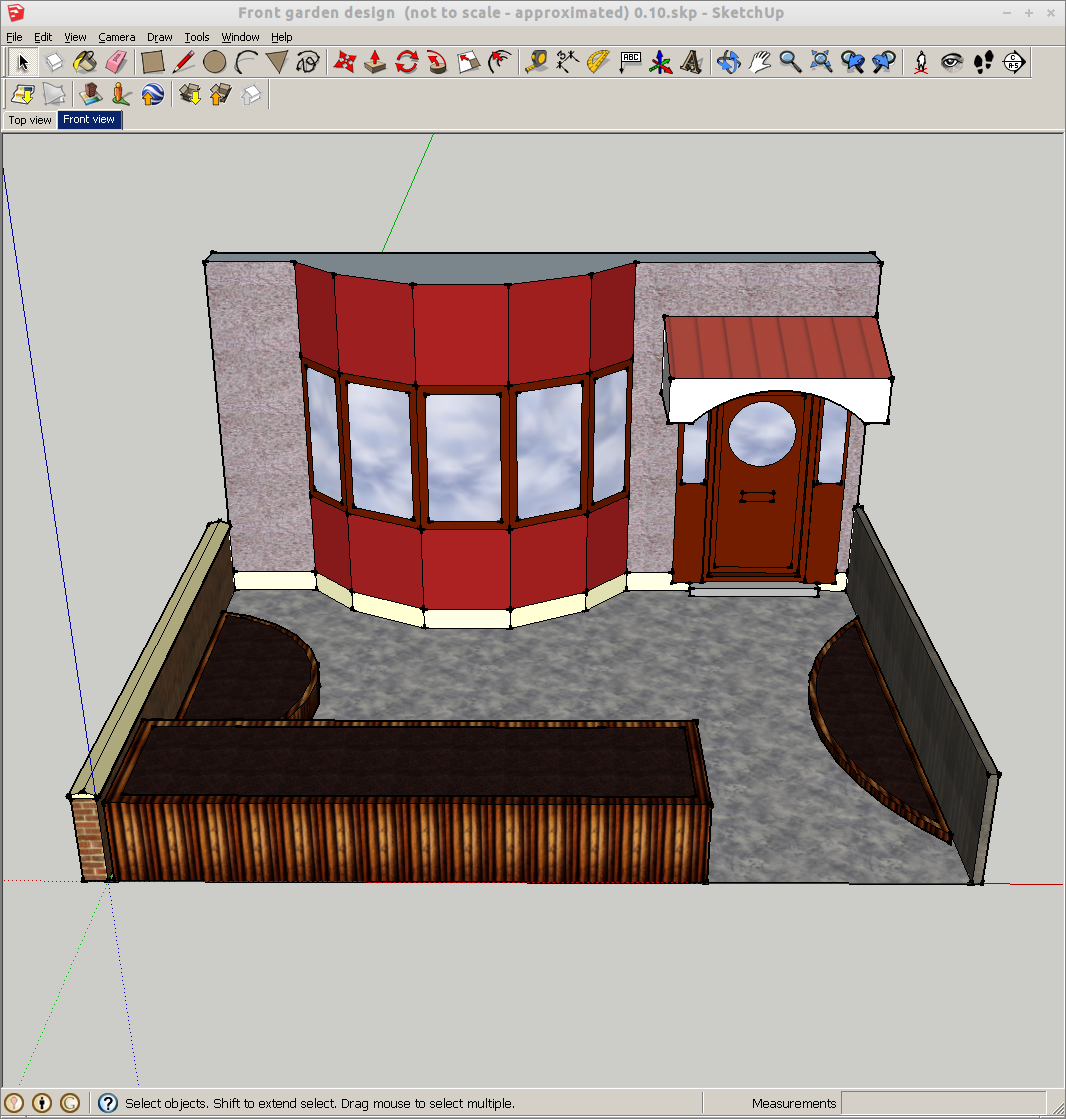
Task: Open the Camera menu
Action: [116, 37]
